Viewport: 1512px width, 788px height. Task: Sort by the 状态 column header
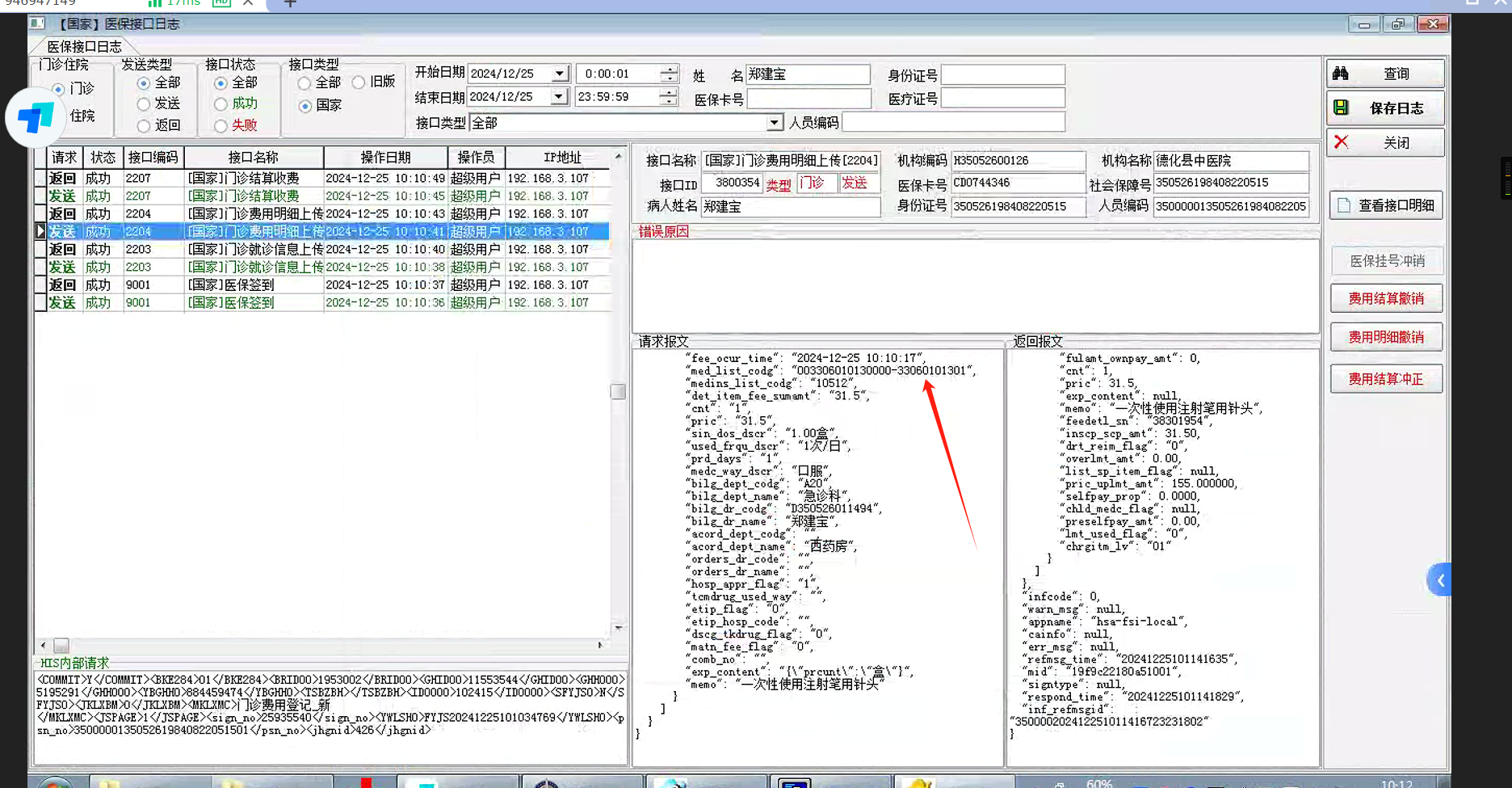(103, 158)
